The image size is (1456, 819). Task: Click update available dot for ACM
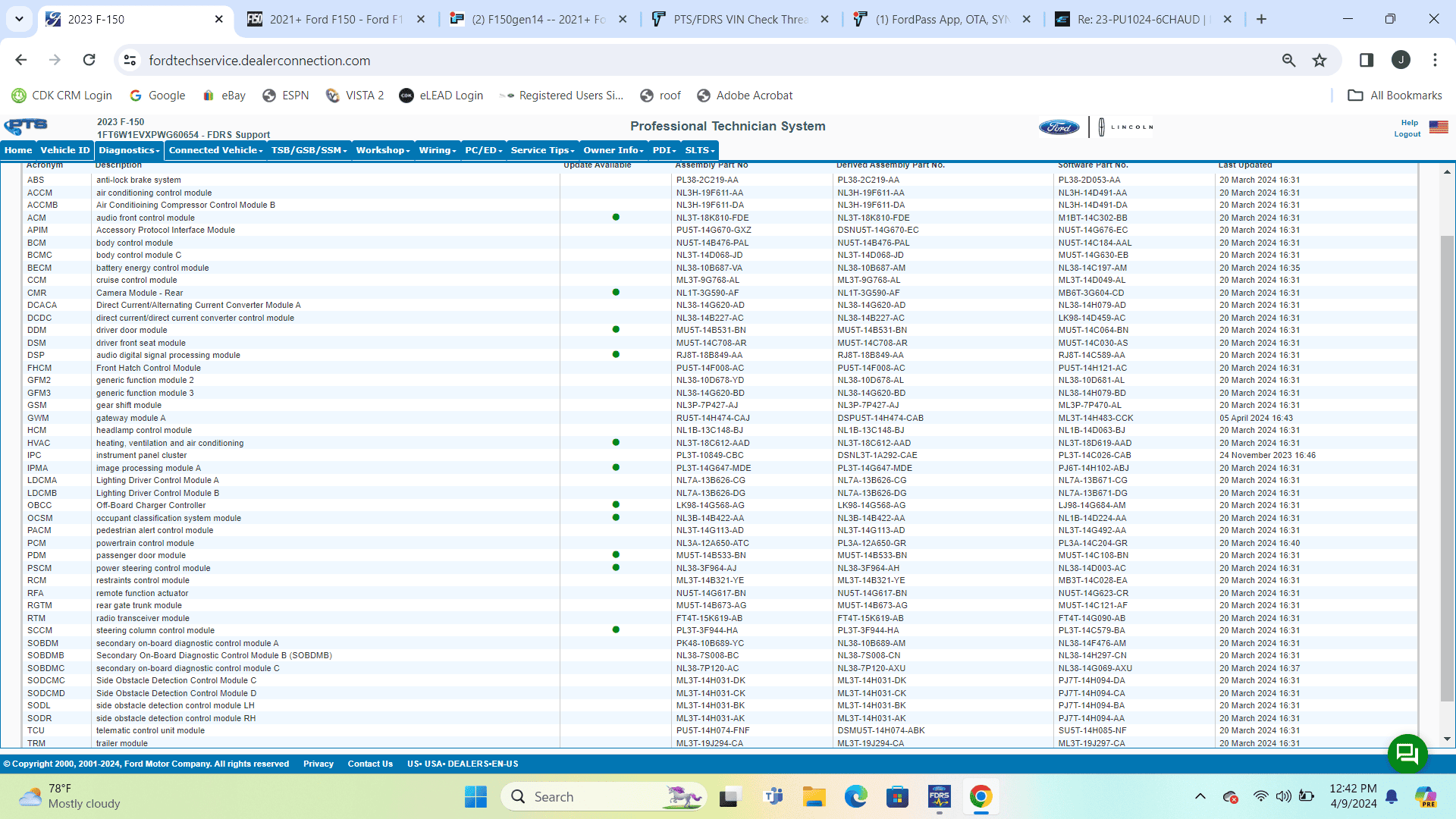pyautogui.click(x=616, y=218)
